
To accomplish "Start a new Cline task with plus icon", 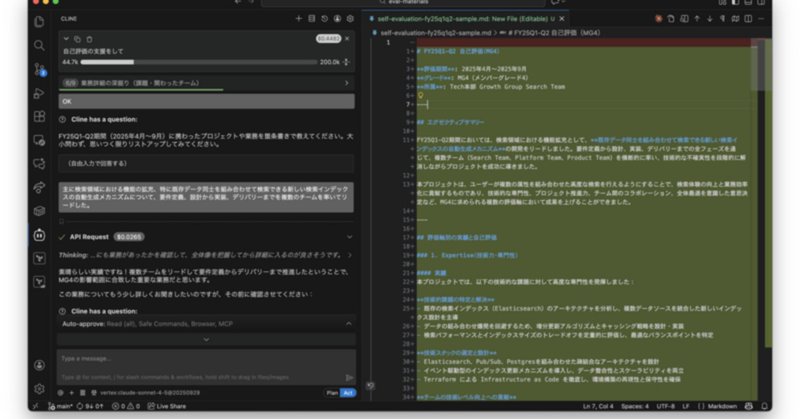I will pyautogui.click(x=298, y=18).
